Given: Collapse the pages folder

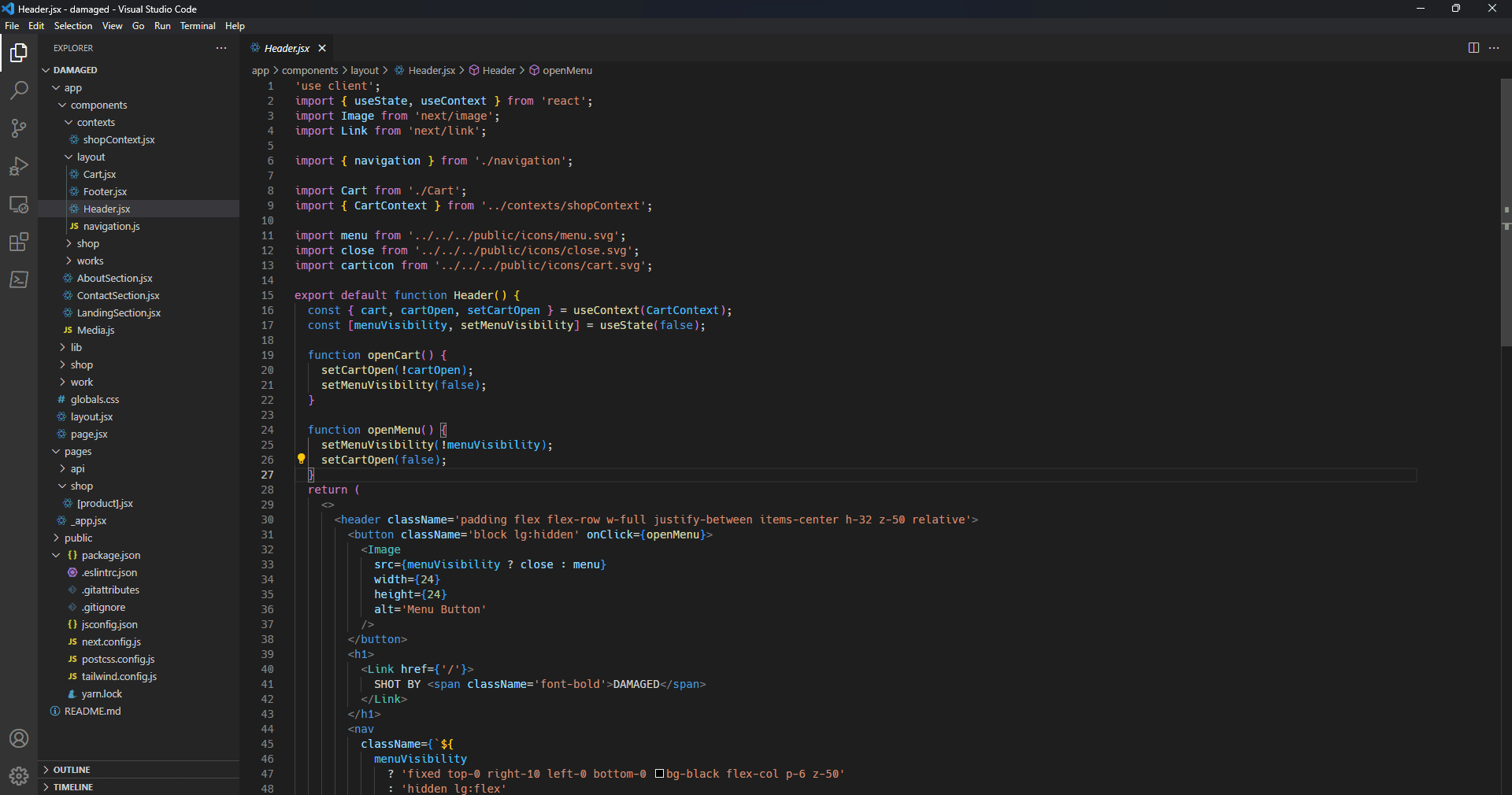Looking at the screenshot, I should tap(139, 451).
